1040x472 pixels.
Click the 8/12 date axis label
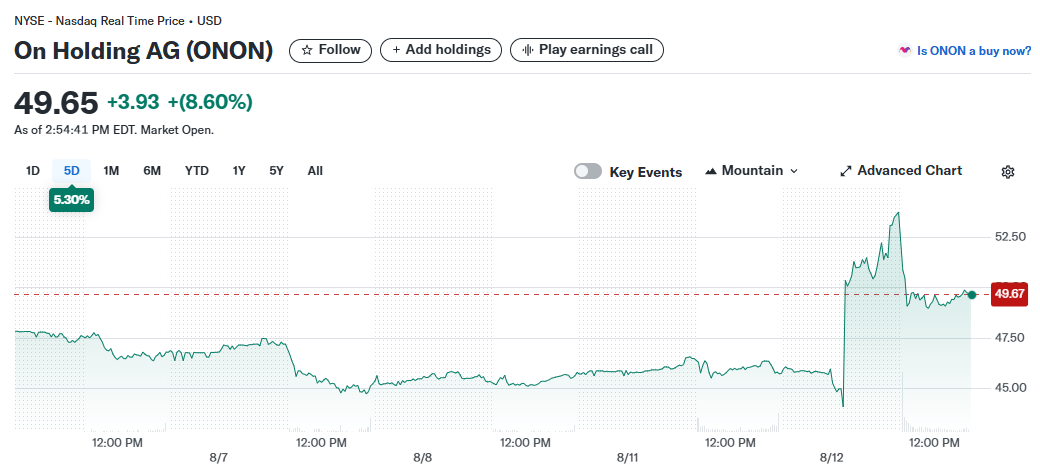(831, 458)
